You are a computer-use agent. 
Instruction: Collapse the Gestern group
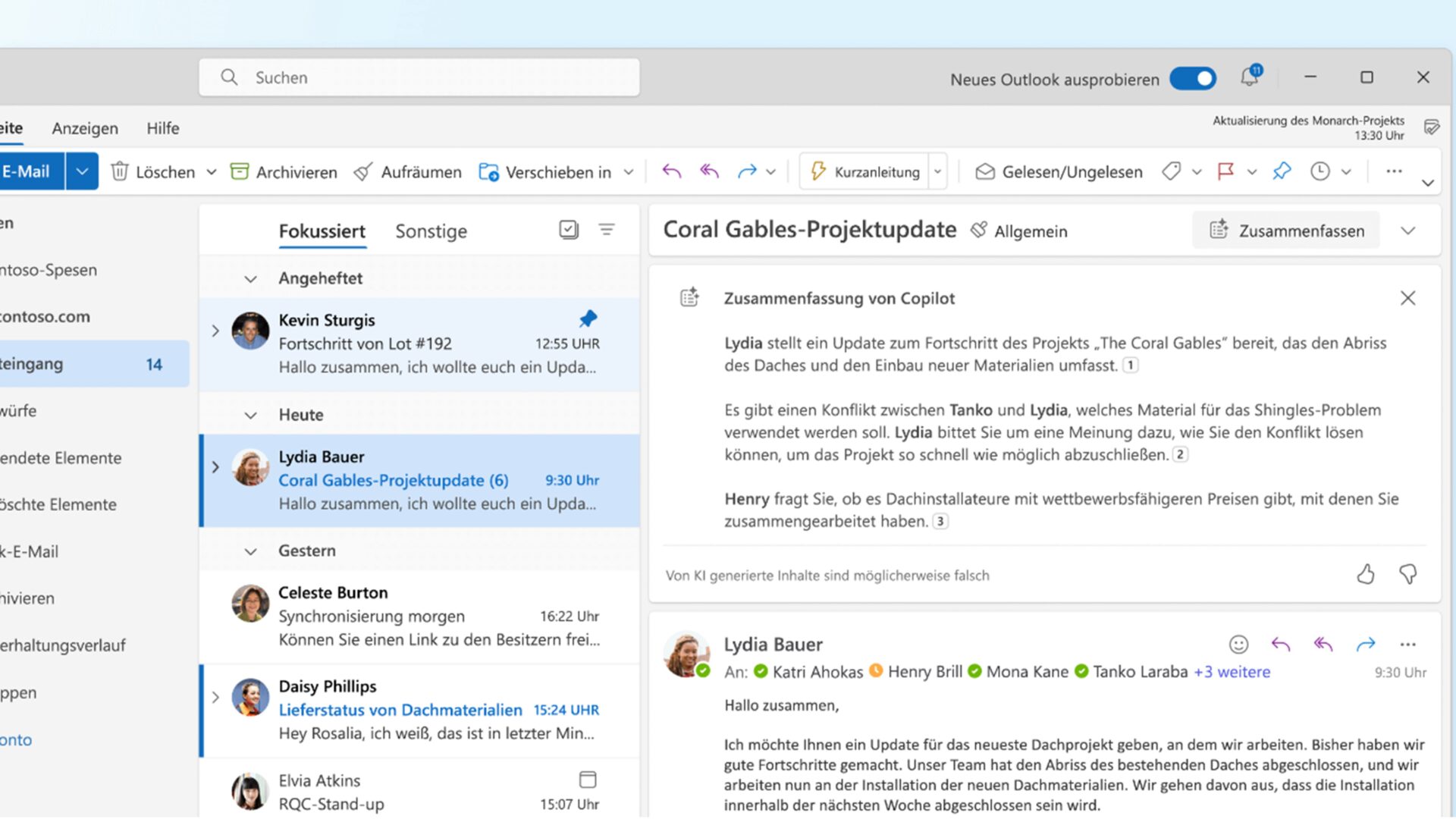250,551
